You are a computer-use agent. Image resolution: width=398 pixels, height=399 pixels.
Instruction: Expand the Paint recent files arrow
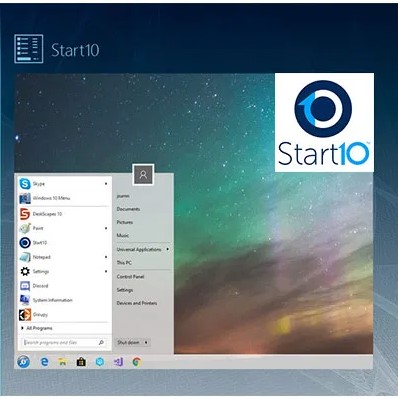pos(106,228)
